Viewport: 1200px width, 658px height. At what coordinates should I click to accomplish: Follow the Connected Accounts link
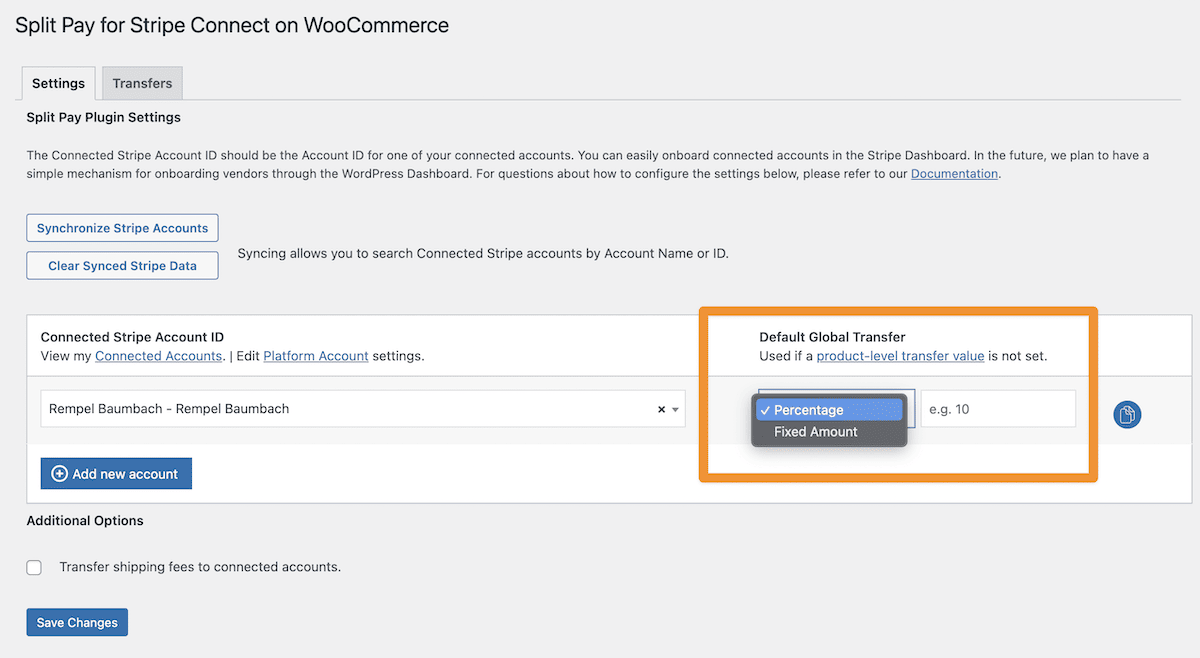pyautogui.click(x=158, y=356)
